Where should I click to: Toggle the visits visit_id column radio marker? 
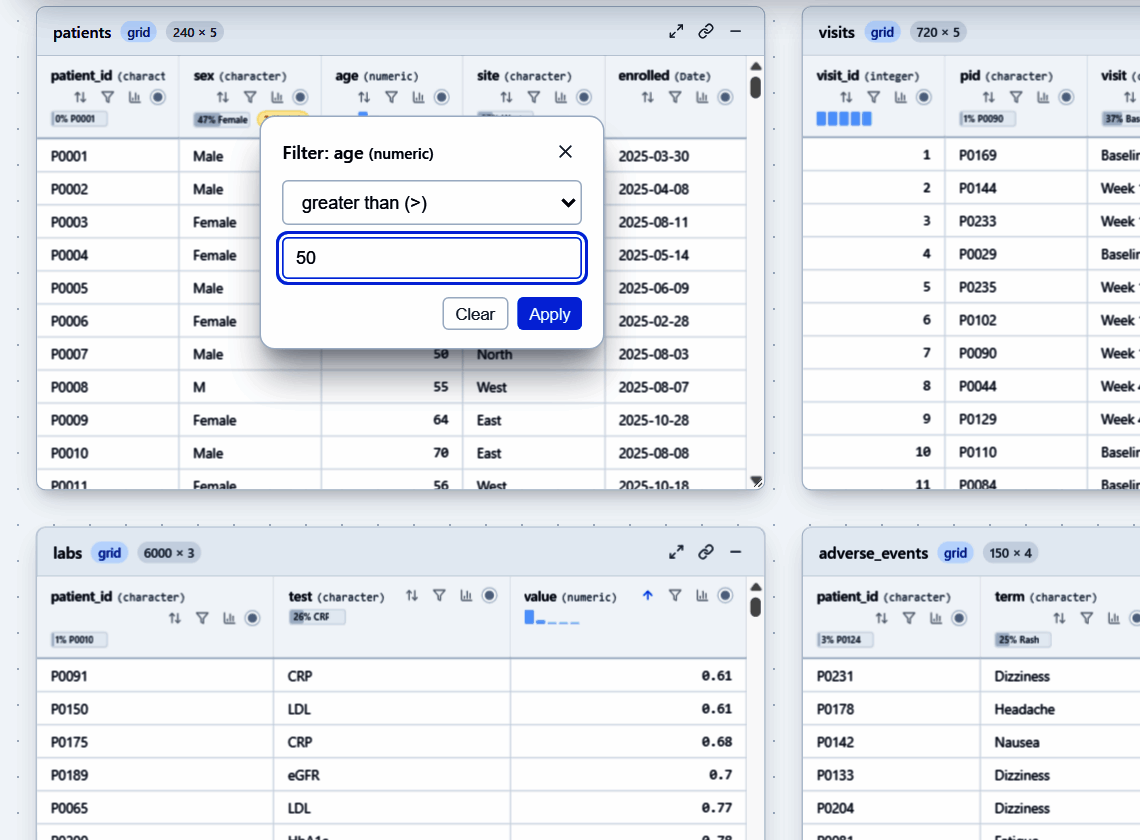pyautogui.click(x=923, y=97)
